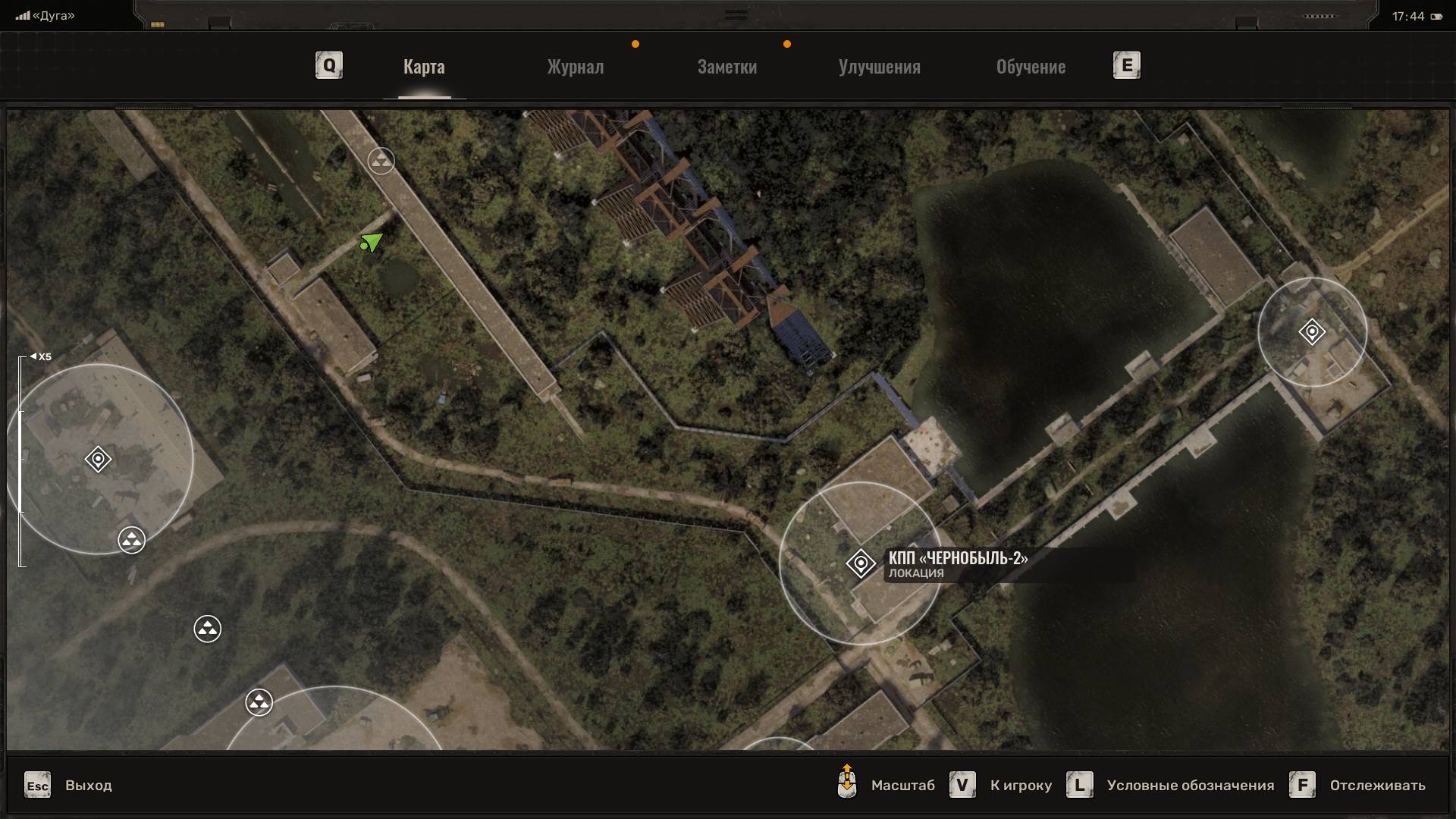
Task: Click the F key icon near Отслеживать
Action: coord(1304,785)
